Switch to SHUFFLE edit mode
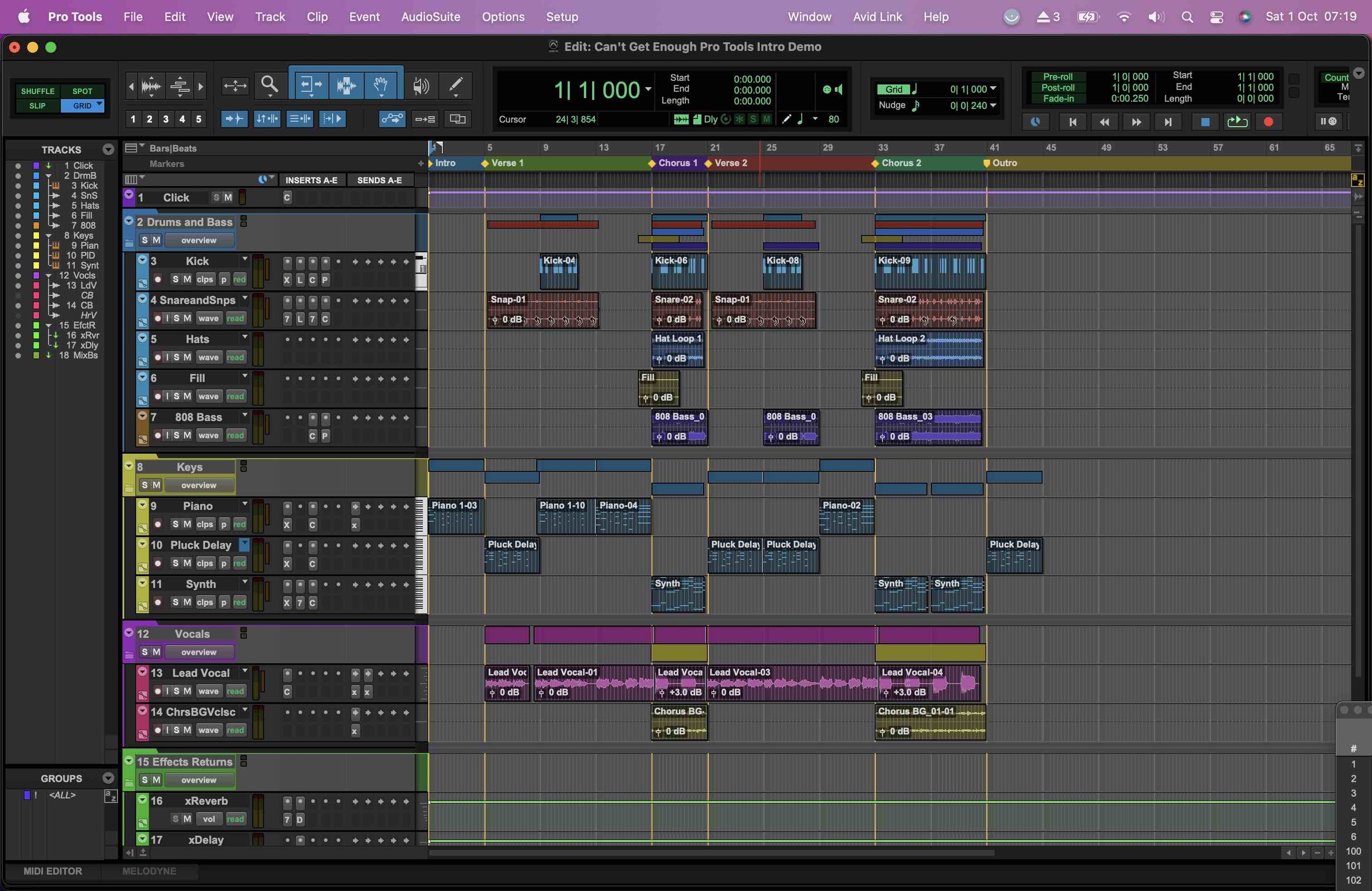 [37, 91]
